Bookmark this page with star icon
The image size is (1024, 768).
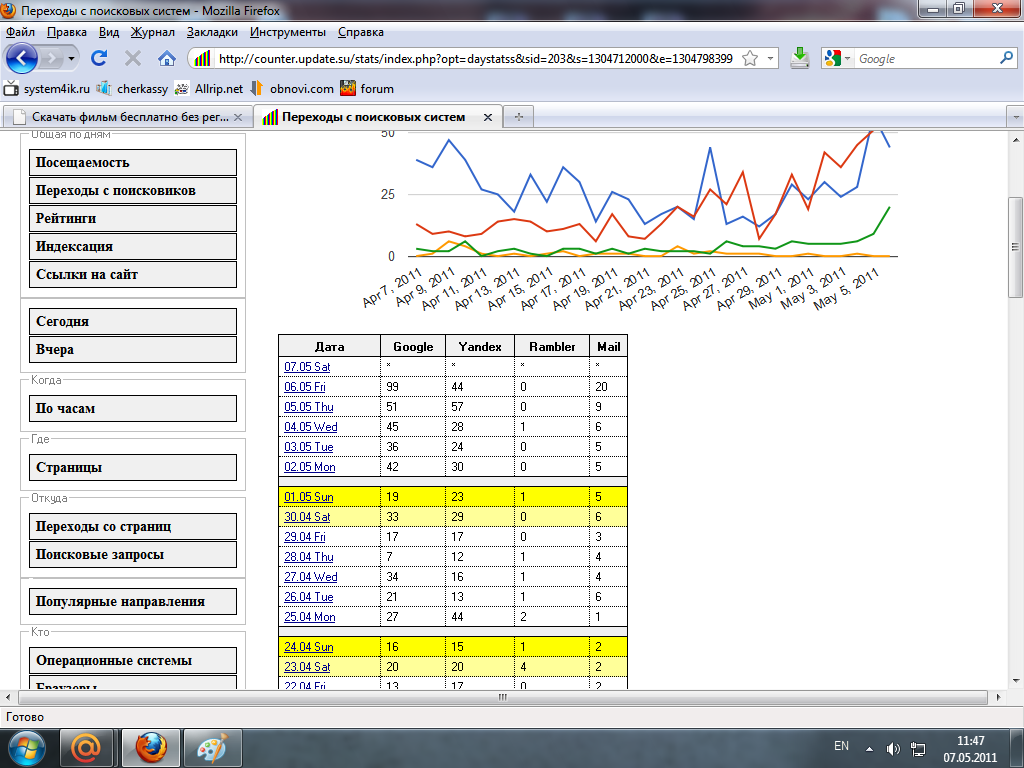[750, 59]
